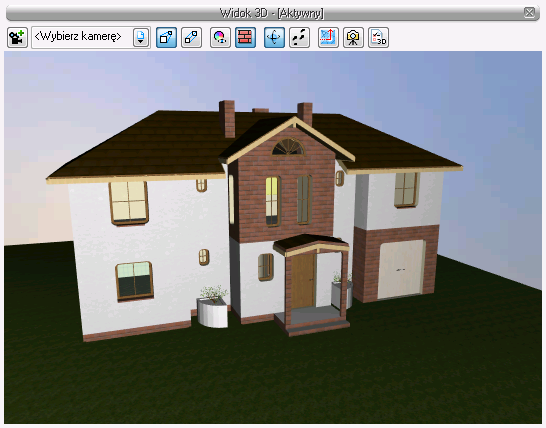The width and height of the screenshot is (546, 428).
Task: Click the Wybierz kamerę combo box text
Action: pos(78,37)
